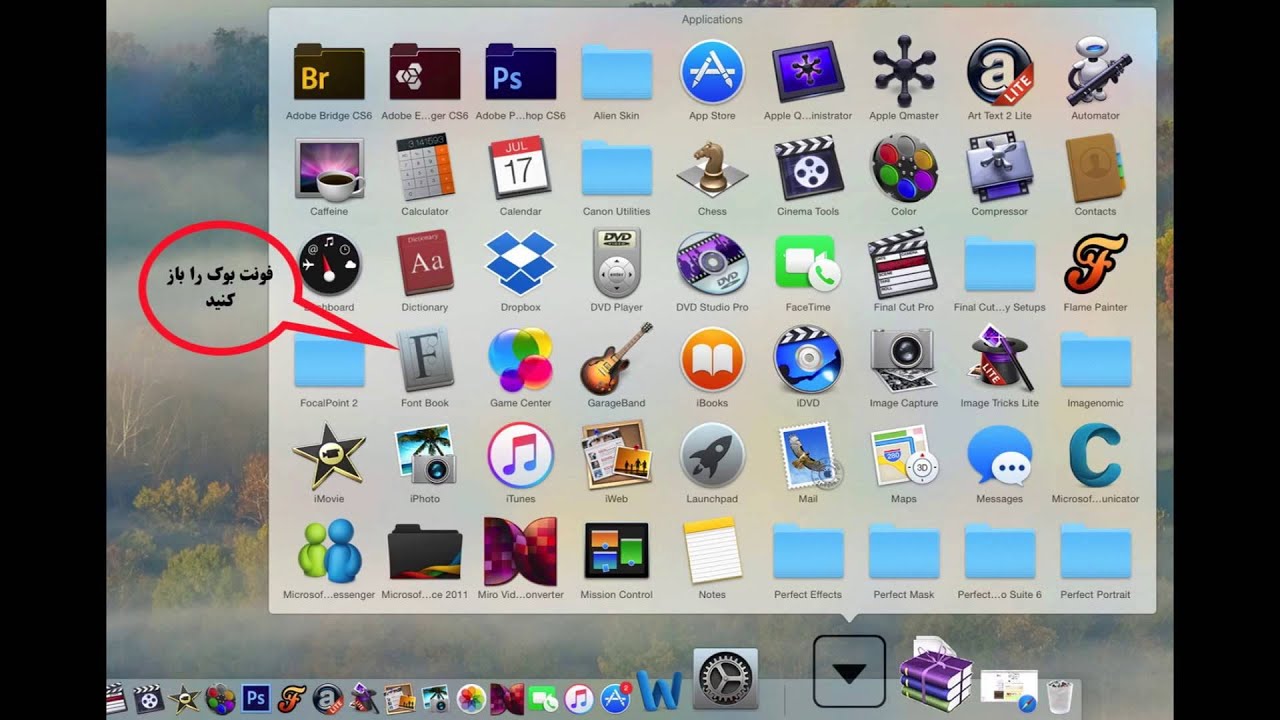The height and width of the screenshot is (720, 1280).
Task: Launch Mission Control
Action: [616, 551]
